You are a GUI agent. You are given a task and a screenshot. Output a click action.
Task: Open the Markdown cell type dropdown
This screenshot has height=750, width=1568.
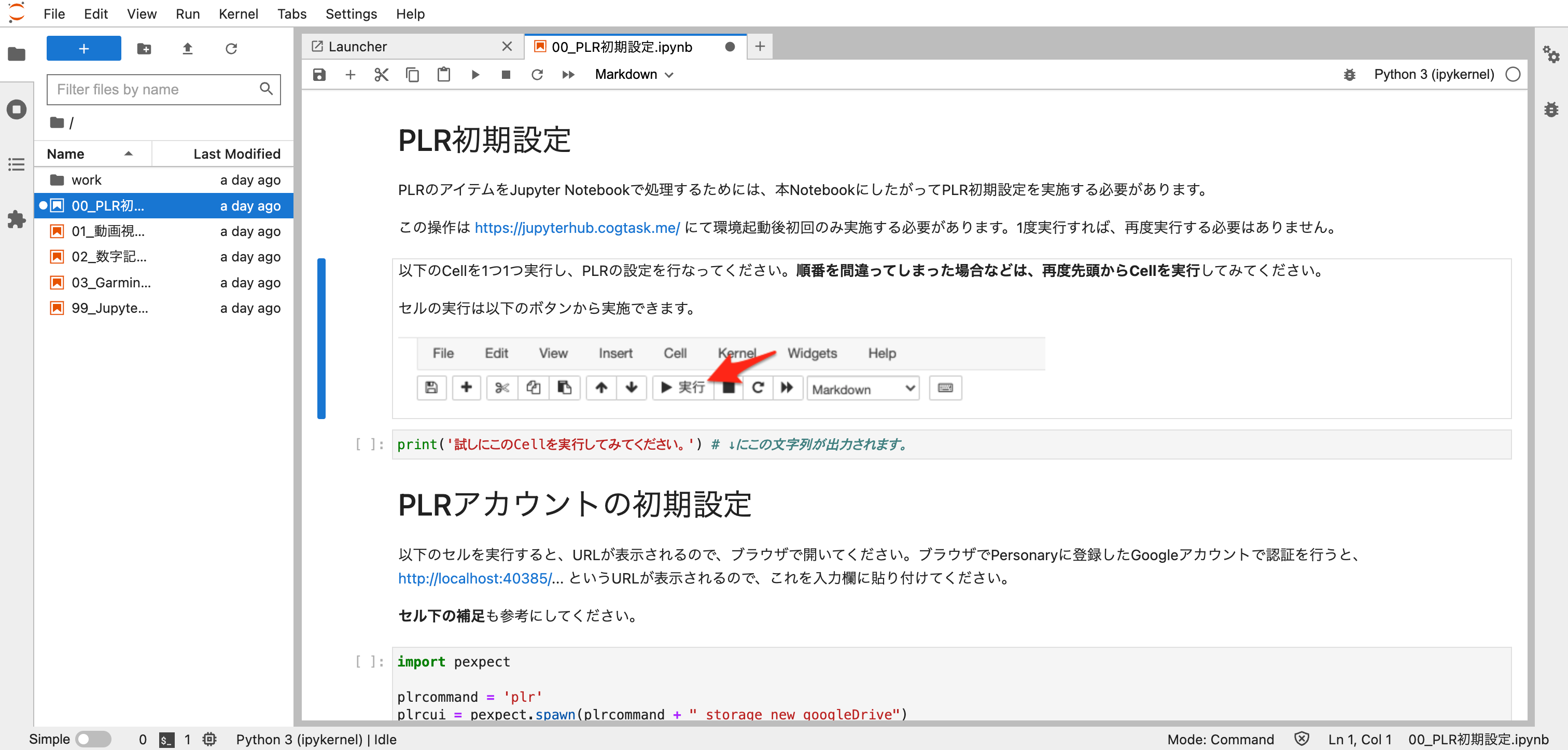634,74
